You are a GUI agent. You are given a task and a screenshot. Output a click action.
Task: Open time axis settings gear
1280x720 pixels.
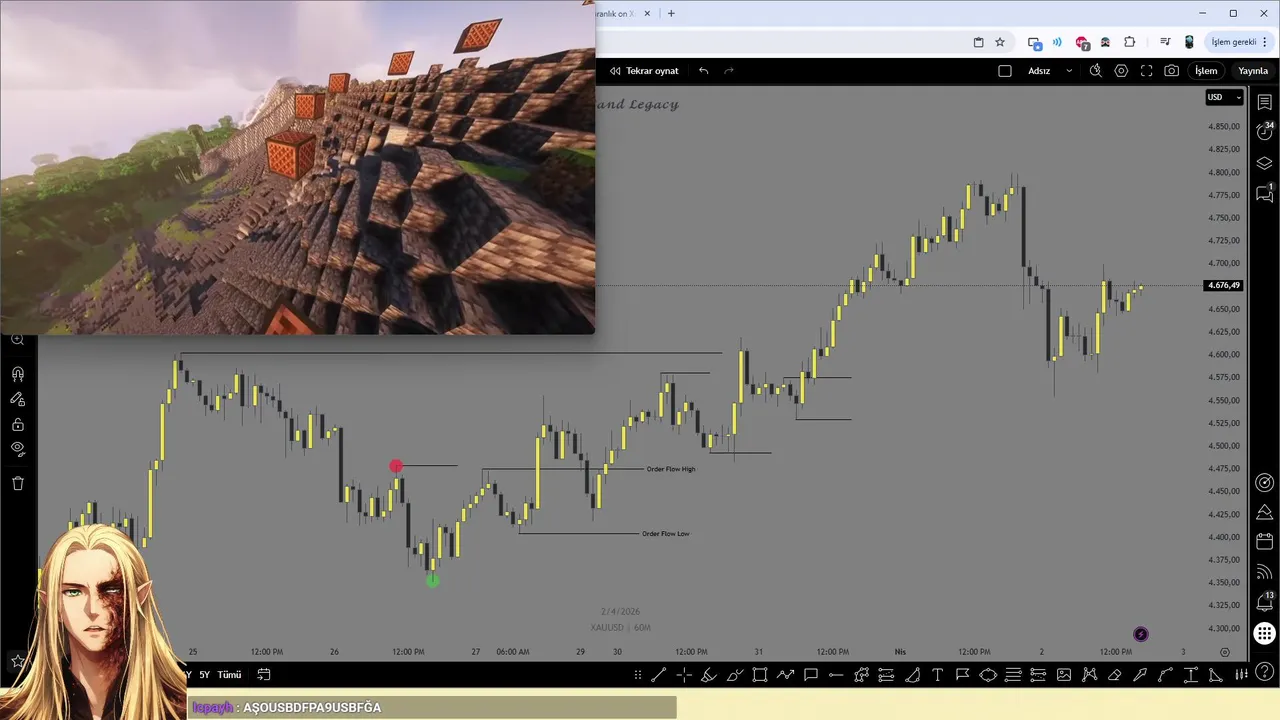(1225, 652)
